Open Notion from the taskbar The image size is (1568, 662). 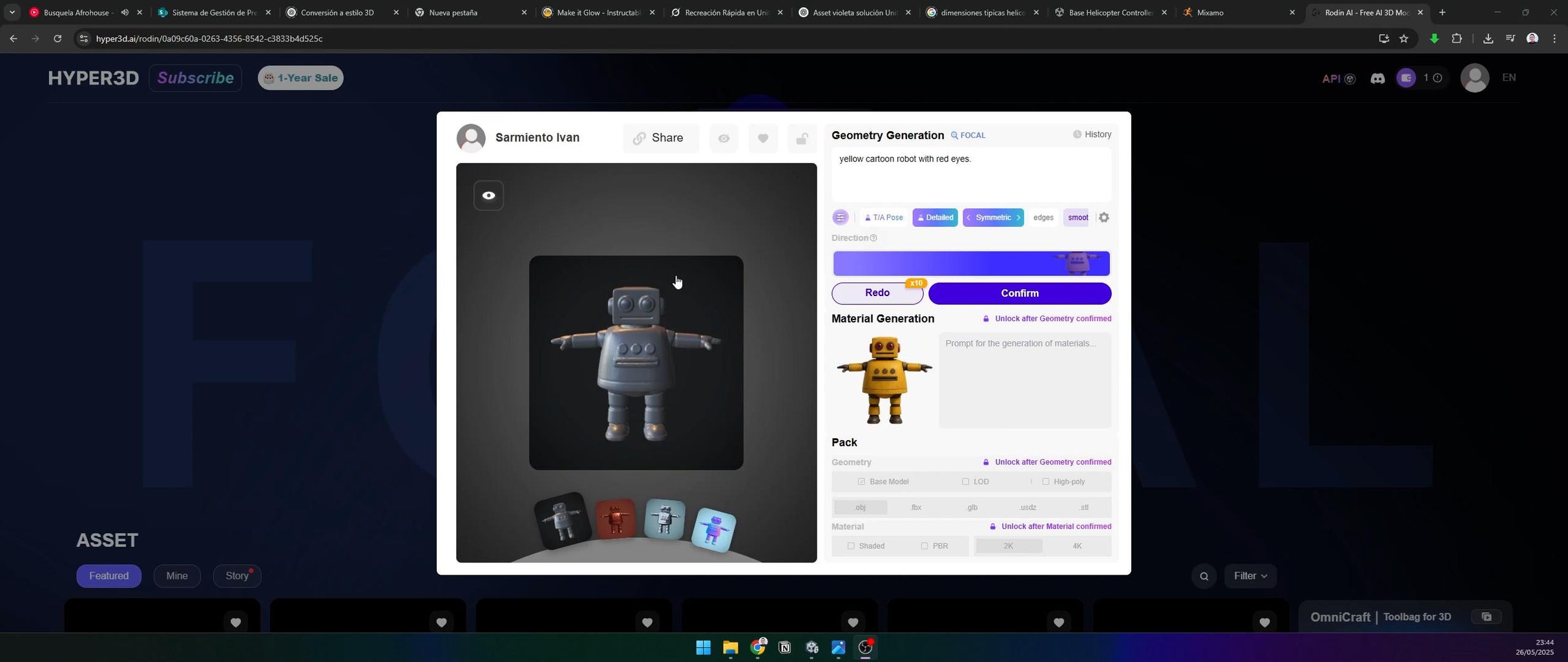coord(784,648)
